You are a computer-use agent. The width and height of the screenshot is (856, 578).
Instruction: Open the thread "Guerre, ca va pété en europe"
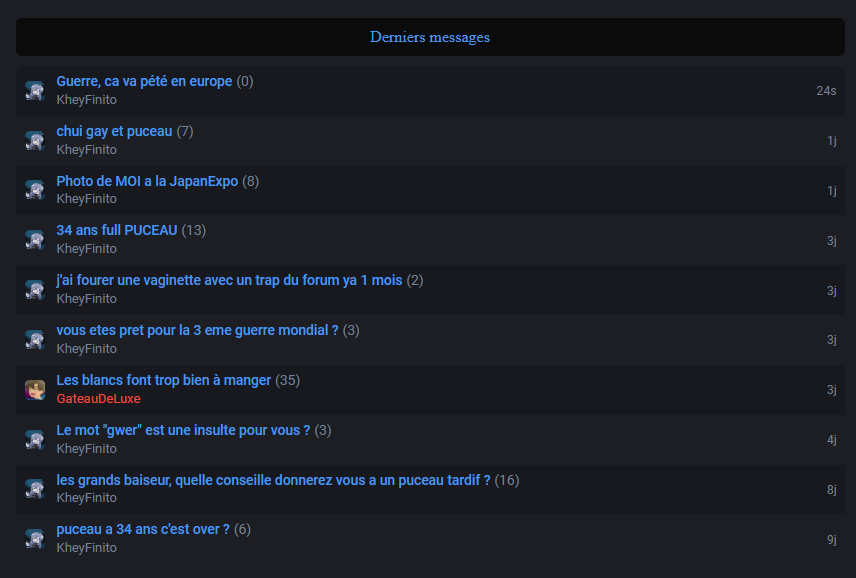tap(144, 81)
